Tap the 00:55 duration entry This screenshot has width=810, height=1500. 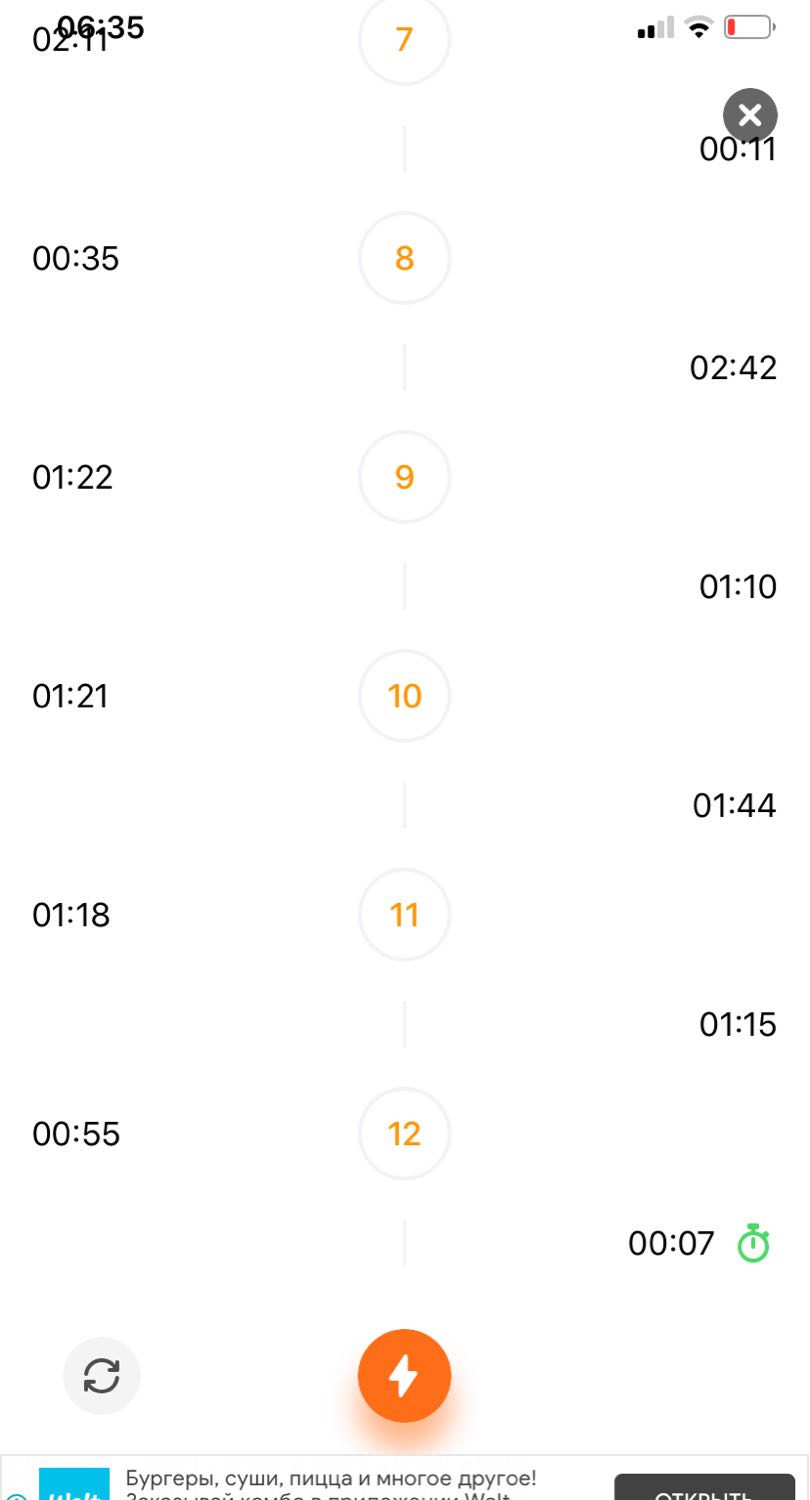click(76, 1134)
